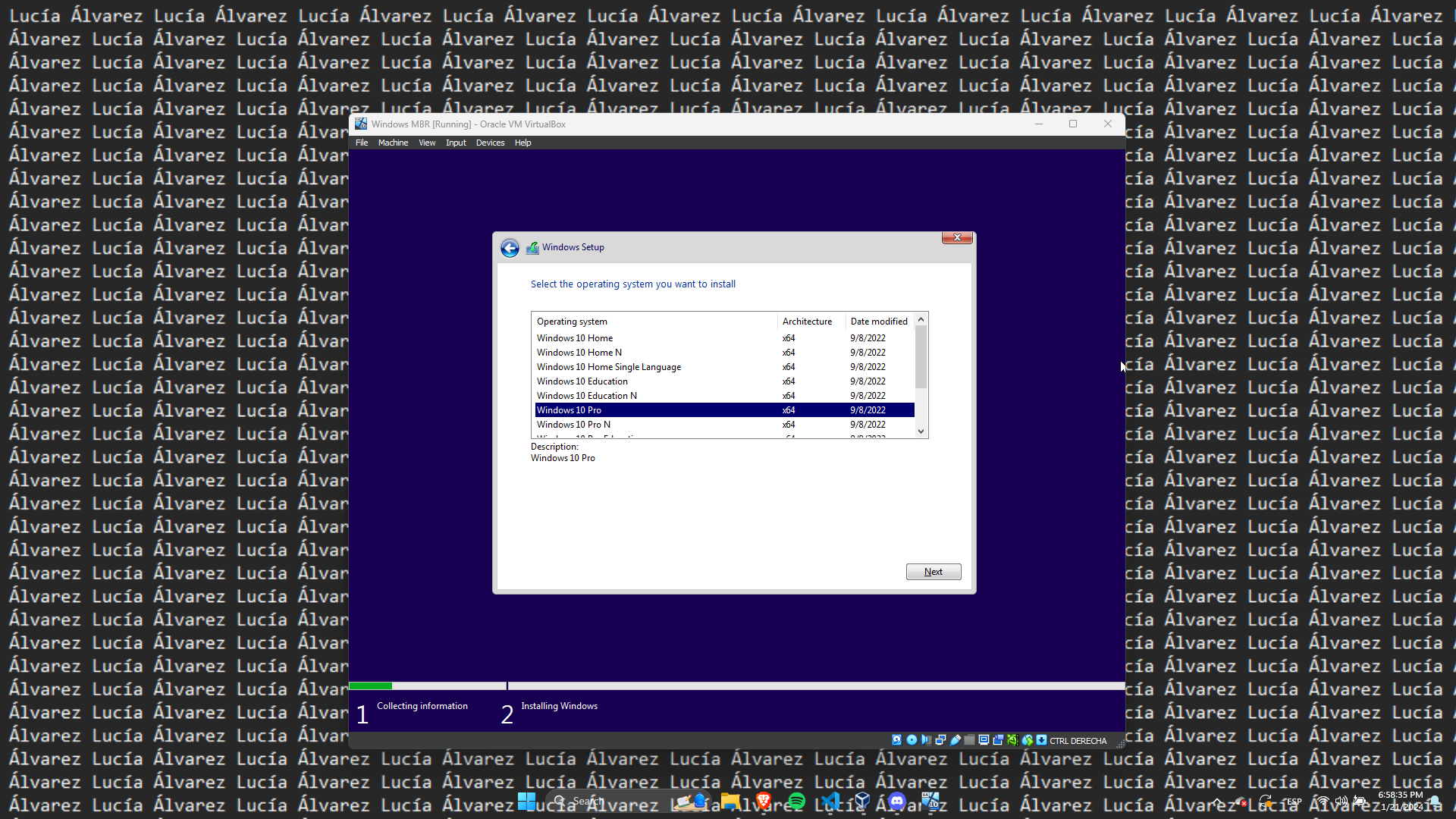Click the Architecture column header

pos(807,322)
